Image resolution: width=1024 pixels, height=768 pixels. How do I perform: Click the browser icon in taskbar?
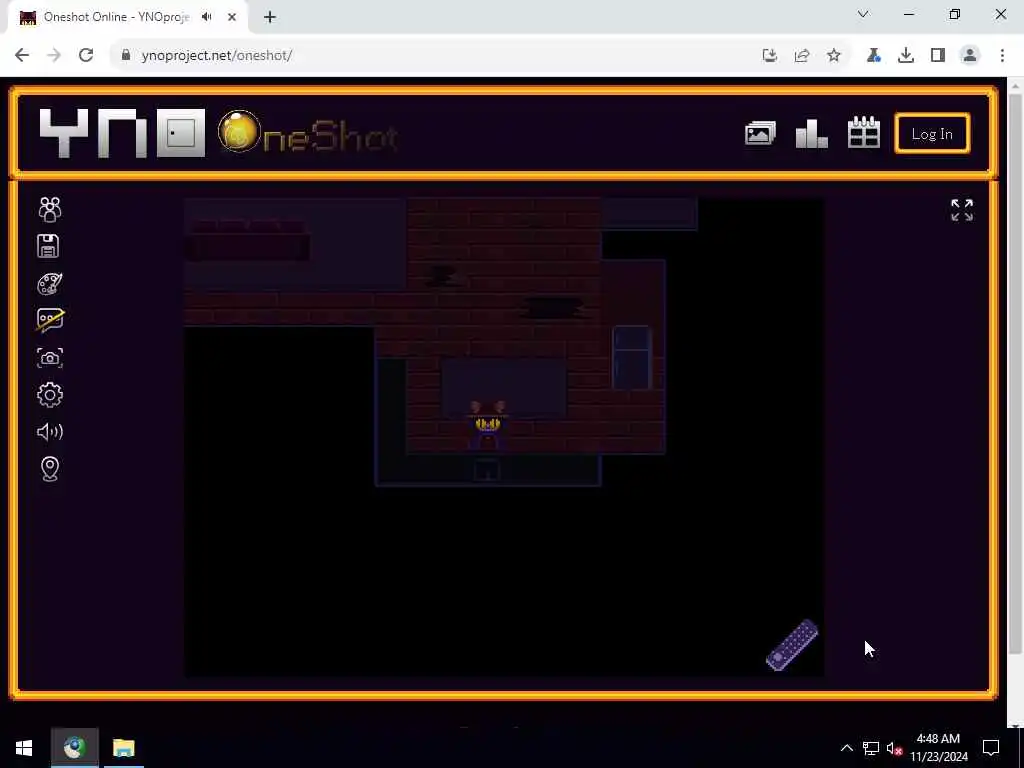click(x=74, y=748)
